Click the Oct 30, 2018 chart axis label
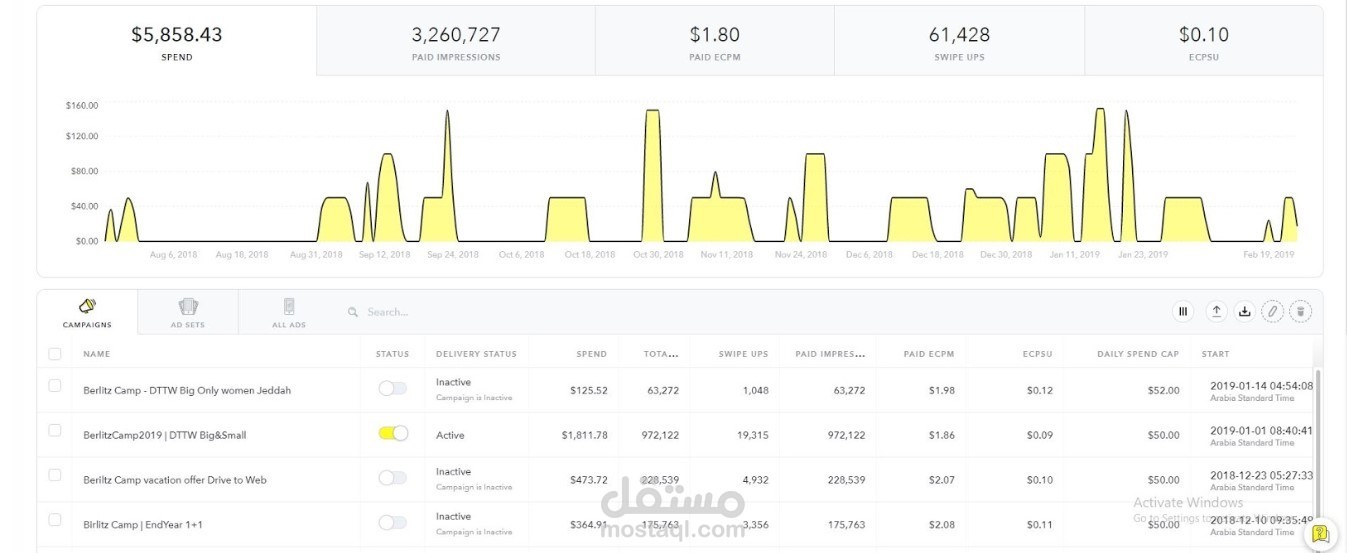The height and width of the screenshot is (553, 1347). (658, 255)
